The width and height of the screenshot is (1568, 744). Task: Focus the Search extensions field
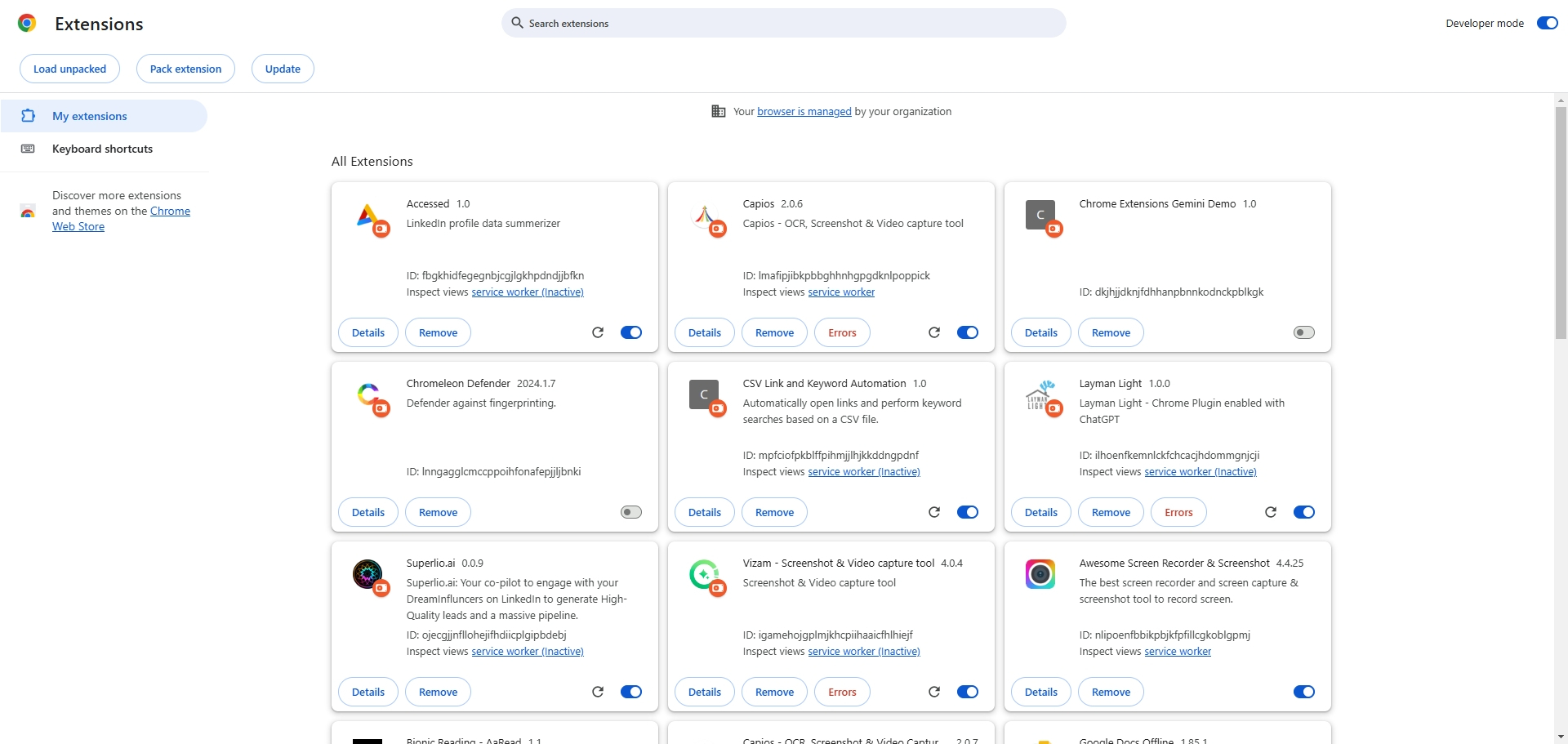(784, 23)
